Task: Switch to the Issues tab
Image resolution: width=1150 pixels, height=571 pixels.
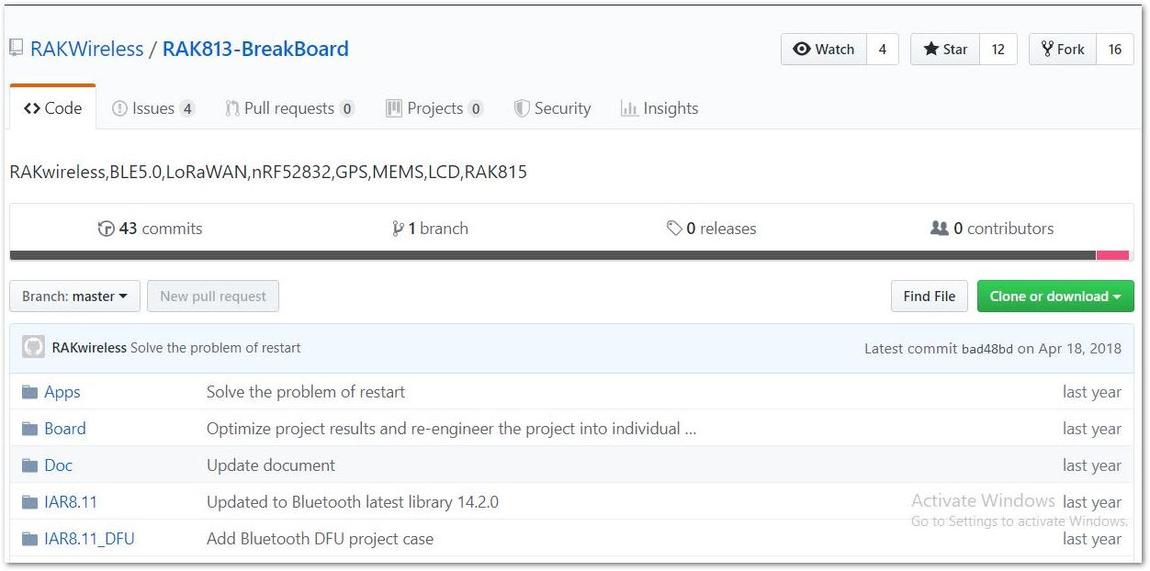Action: (x=153, y=108)
